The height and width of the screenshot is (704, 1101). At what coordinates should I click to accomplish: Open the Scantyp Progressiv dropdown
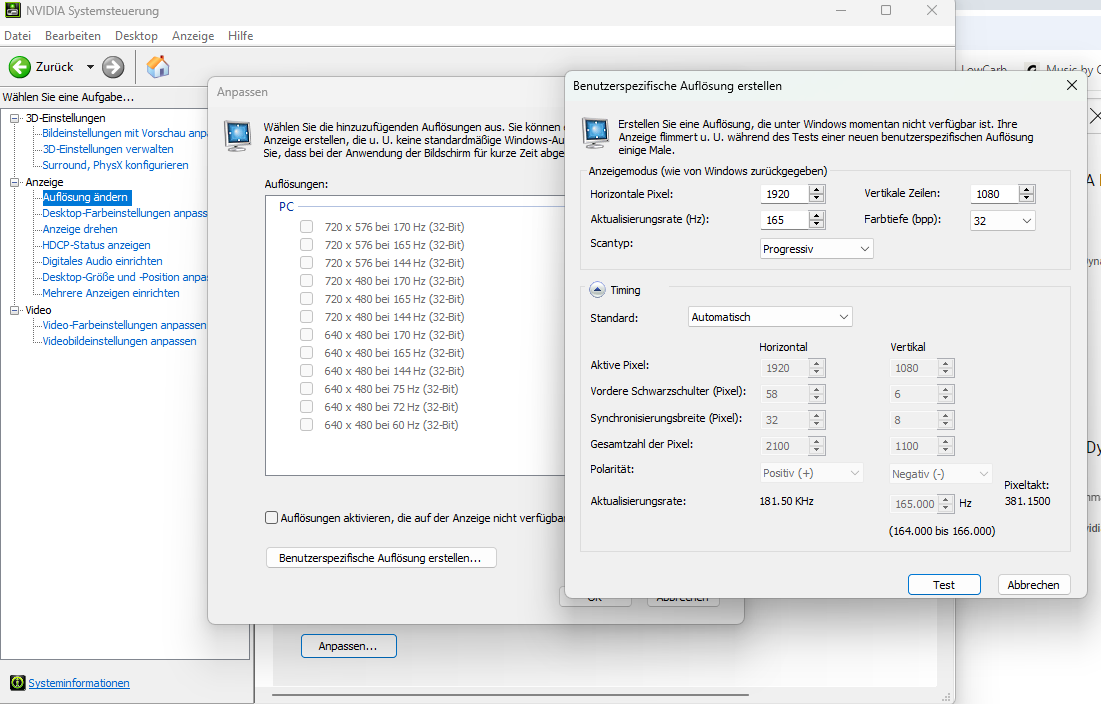point(817,248)
